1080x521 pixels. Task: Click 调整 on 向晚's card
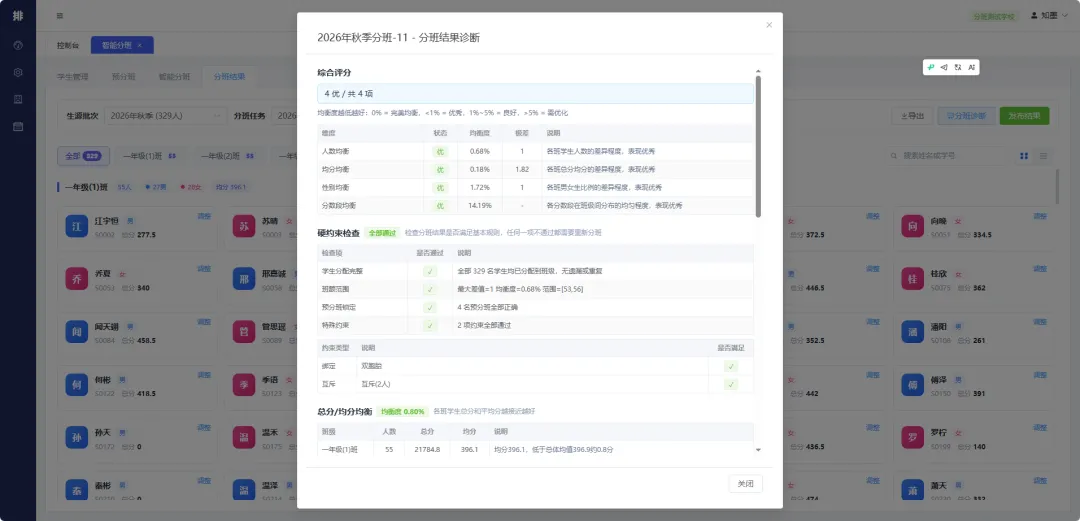(1041, 216)
